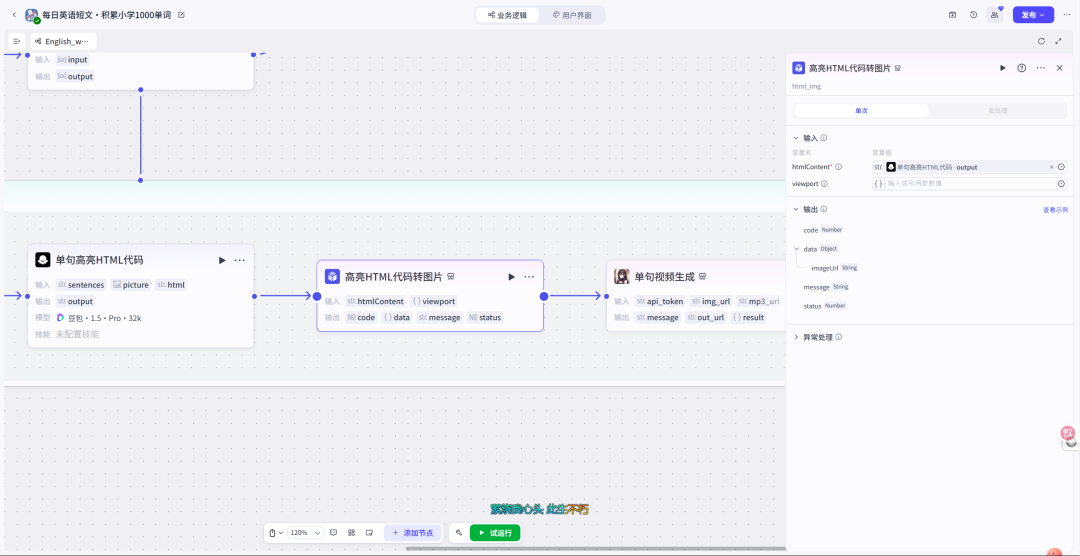Collapse the data Object output tree

797,249
